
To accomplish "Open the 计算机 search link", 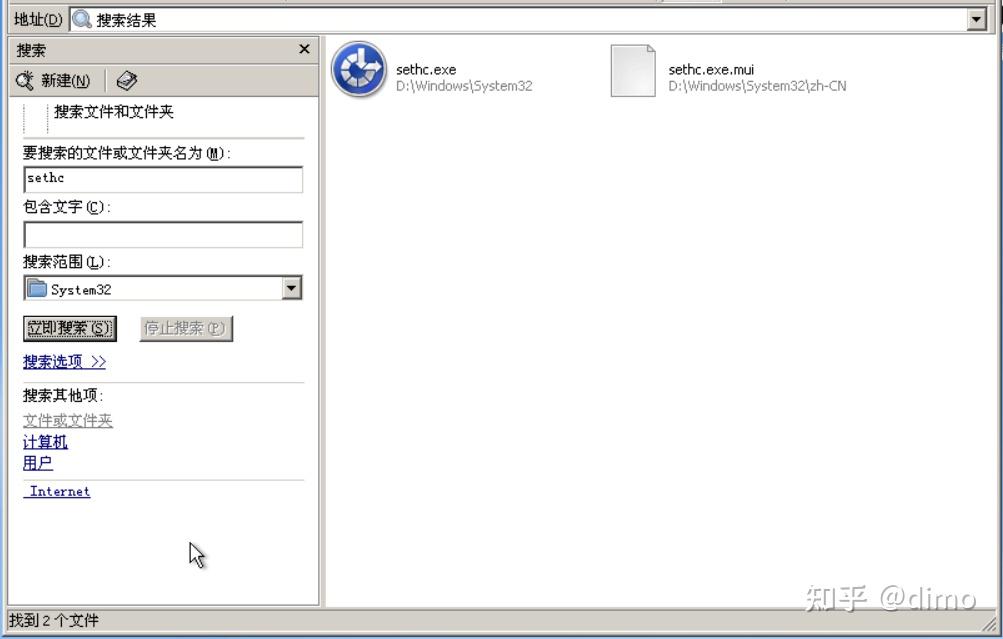I will [x=45, y=442].
